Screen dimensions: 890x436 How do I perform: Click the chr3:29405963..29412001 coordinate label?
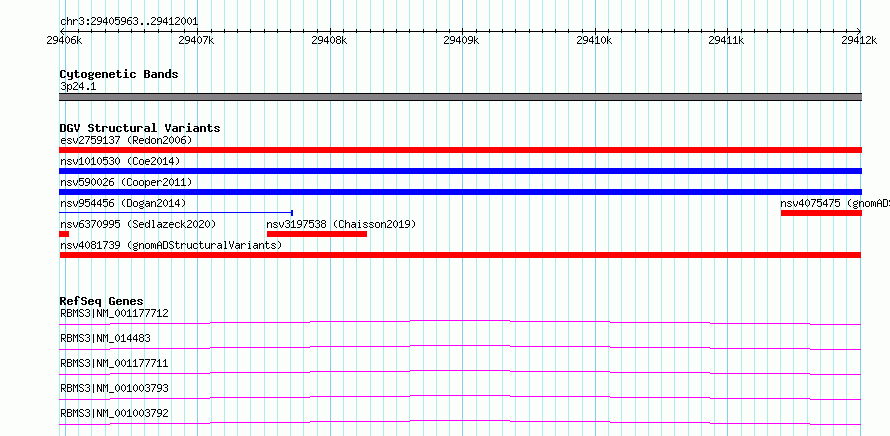point(129,22)
